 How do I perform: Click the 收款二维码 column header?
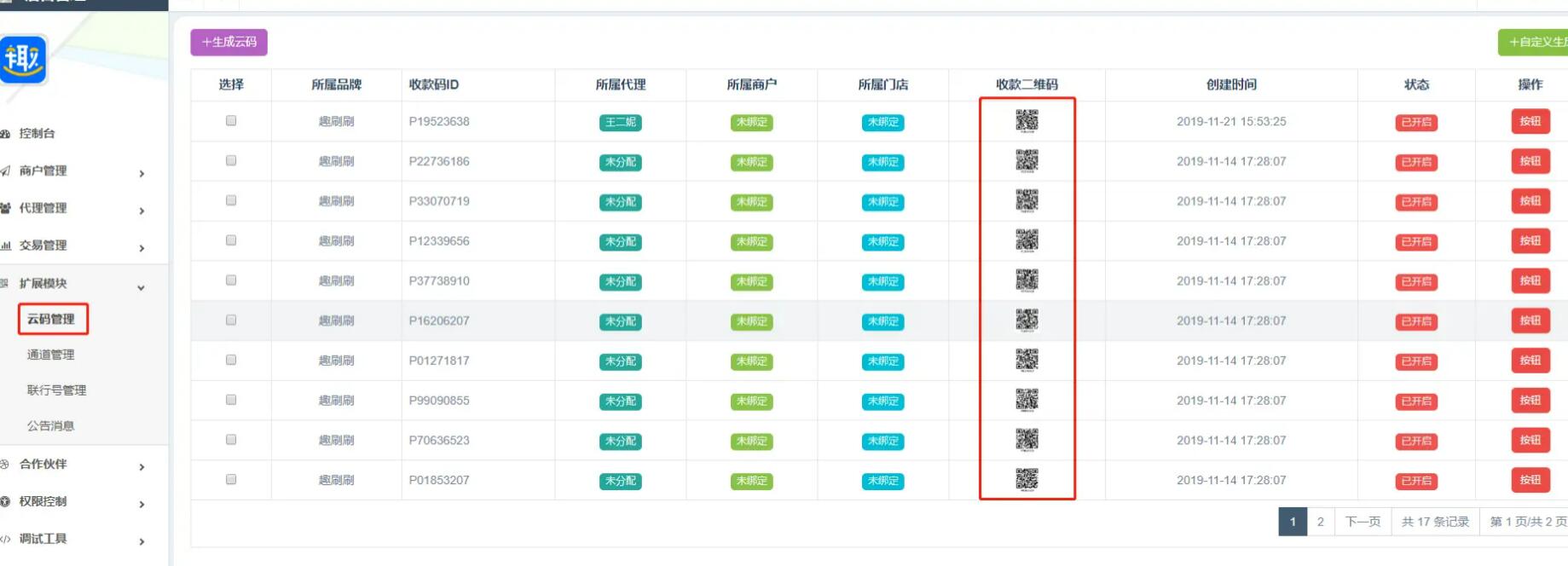[1027, 84]
